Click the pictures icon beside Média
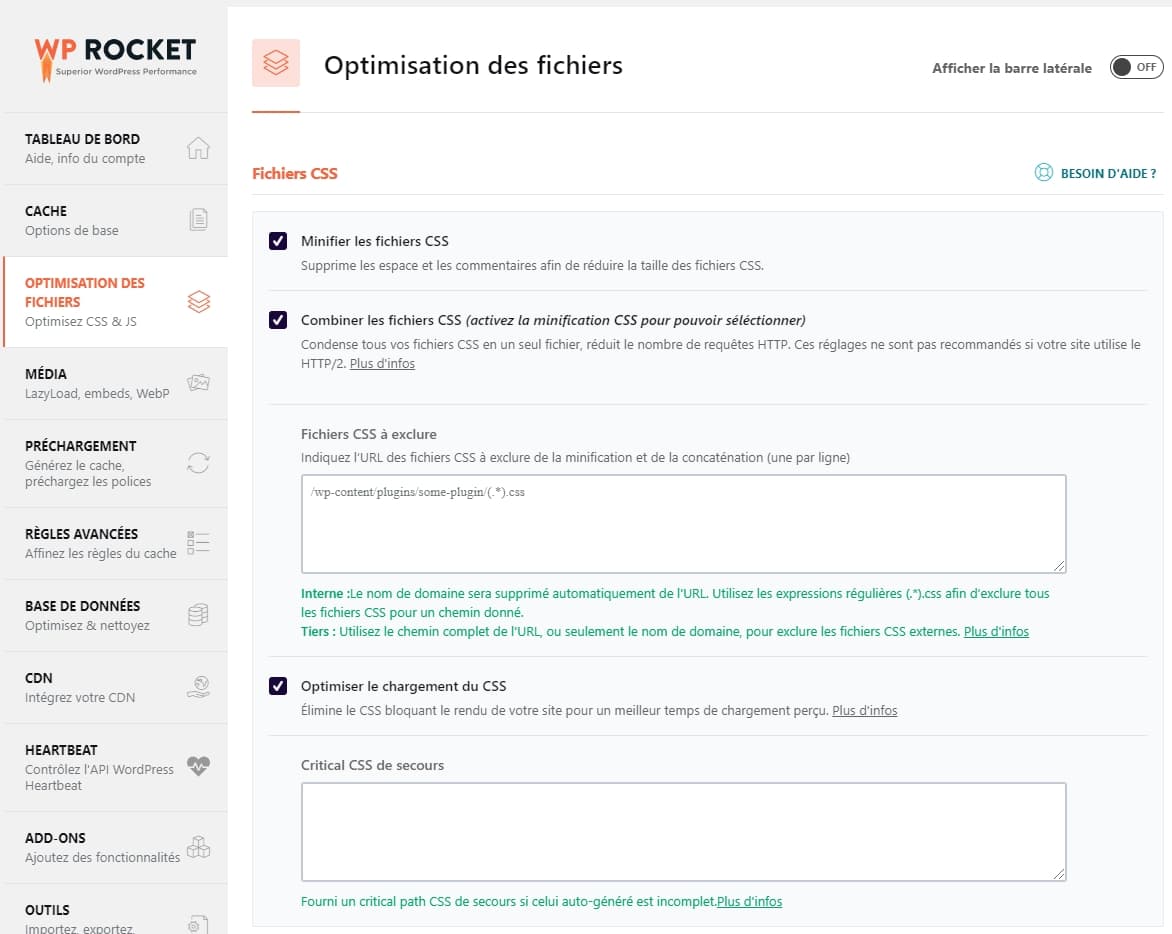Viewport: 1172px width, 934px height. [198, 383]
